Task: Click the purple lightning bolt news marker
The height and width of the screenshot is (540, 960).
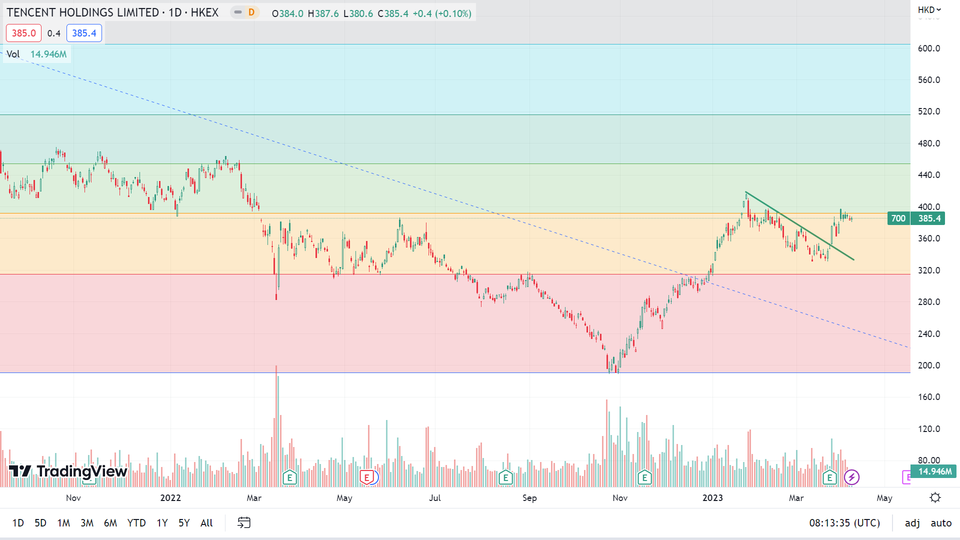Action: coord(852,477)
